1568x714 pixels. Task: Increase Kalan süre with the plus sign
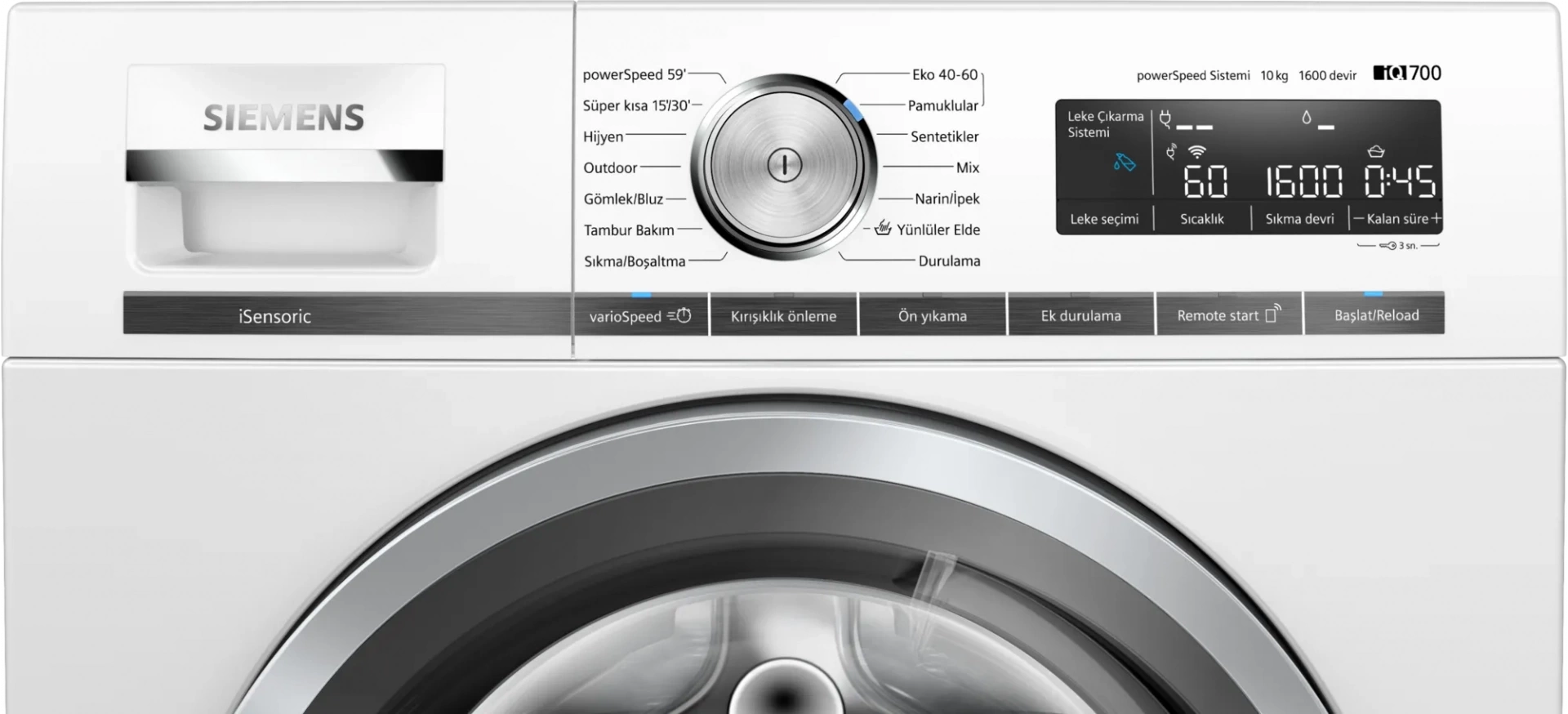click(x=1436, y=218)
